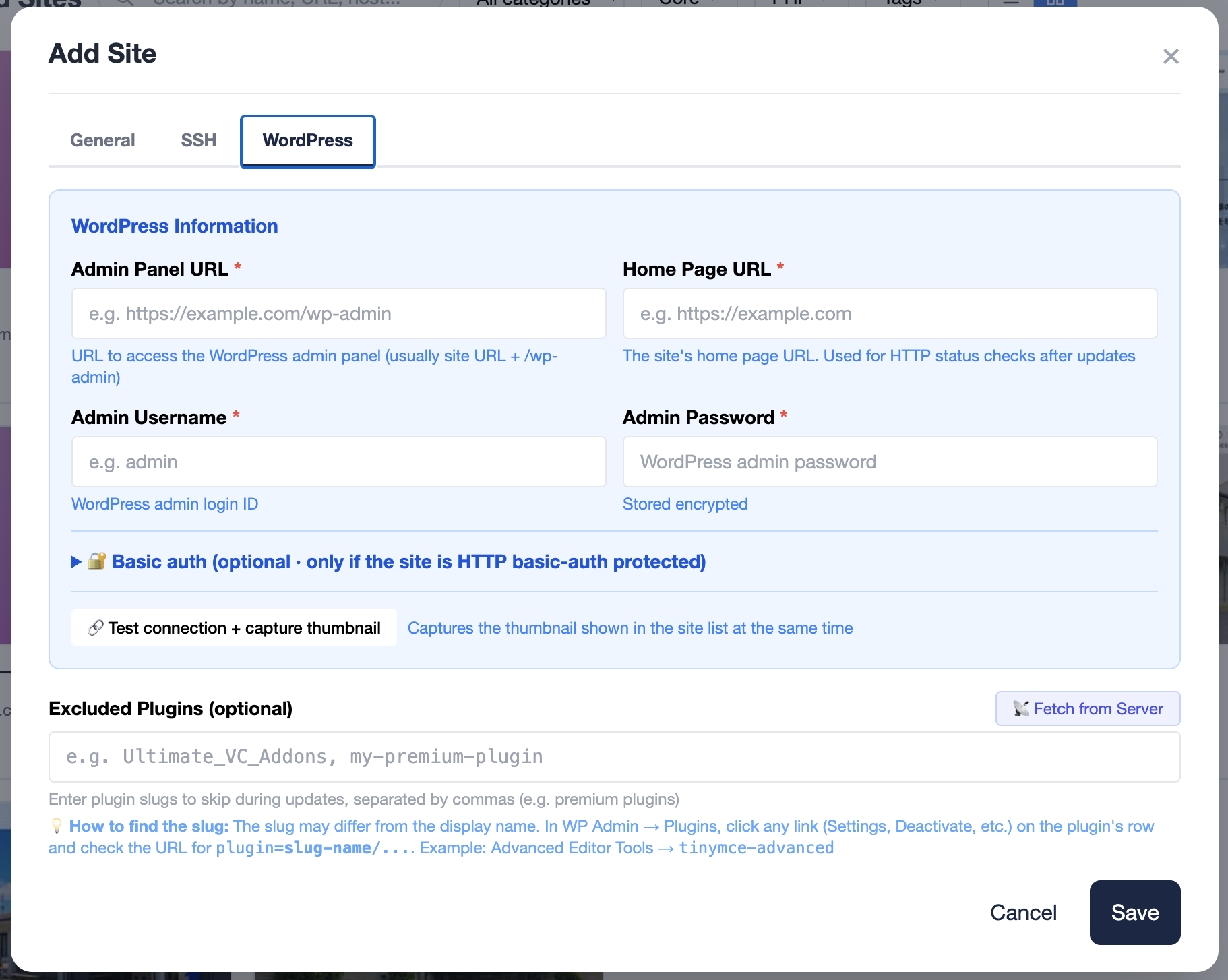The height and width of the screenshot is (980, 1228).
Task: Focus the Home Page URL field
Action: (x=890, y=313)
